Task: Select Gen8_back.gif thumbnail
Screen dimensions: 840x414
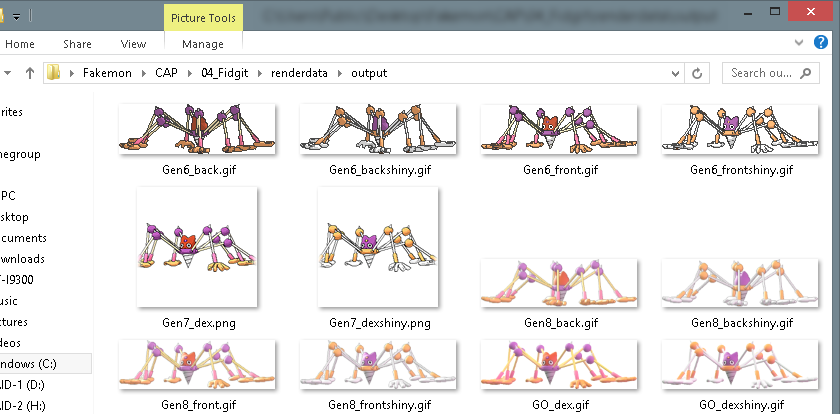Action: (559, 283)
